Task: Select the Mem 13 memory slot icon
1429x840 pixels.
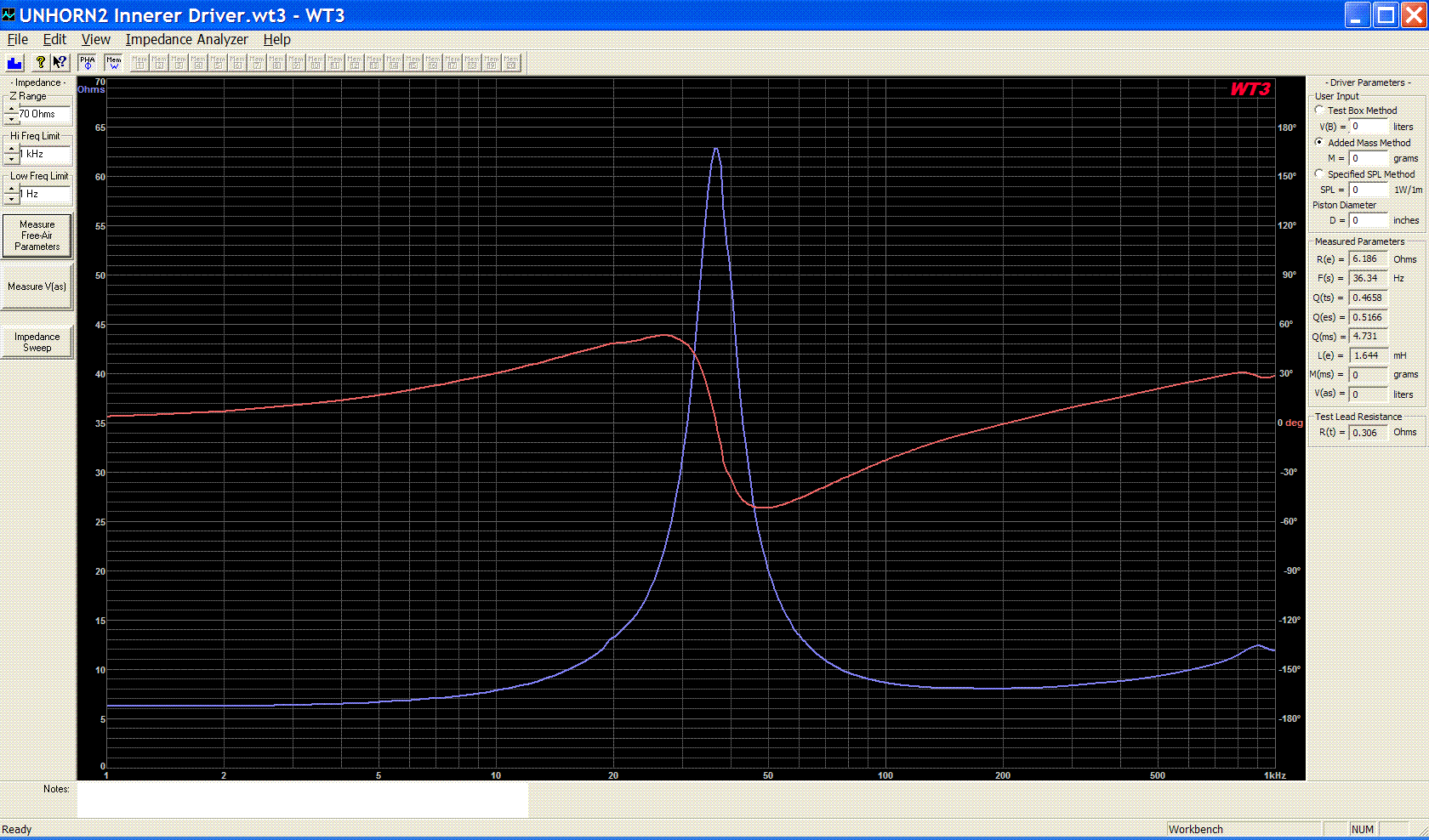Action: pyautogui.click(x=374, y=62)
